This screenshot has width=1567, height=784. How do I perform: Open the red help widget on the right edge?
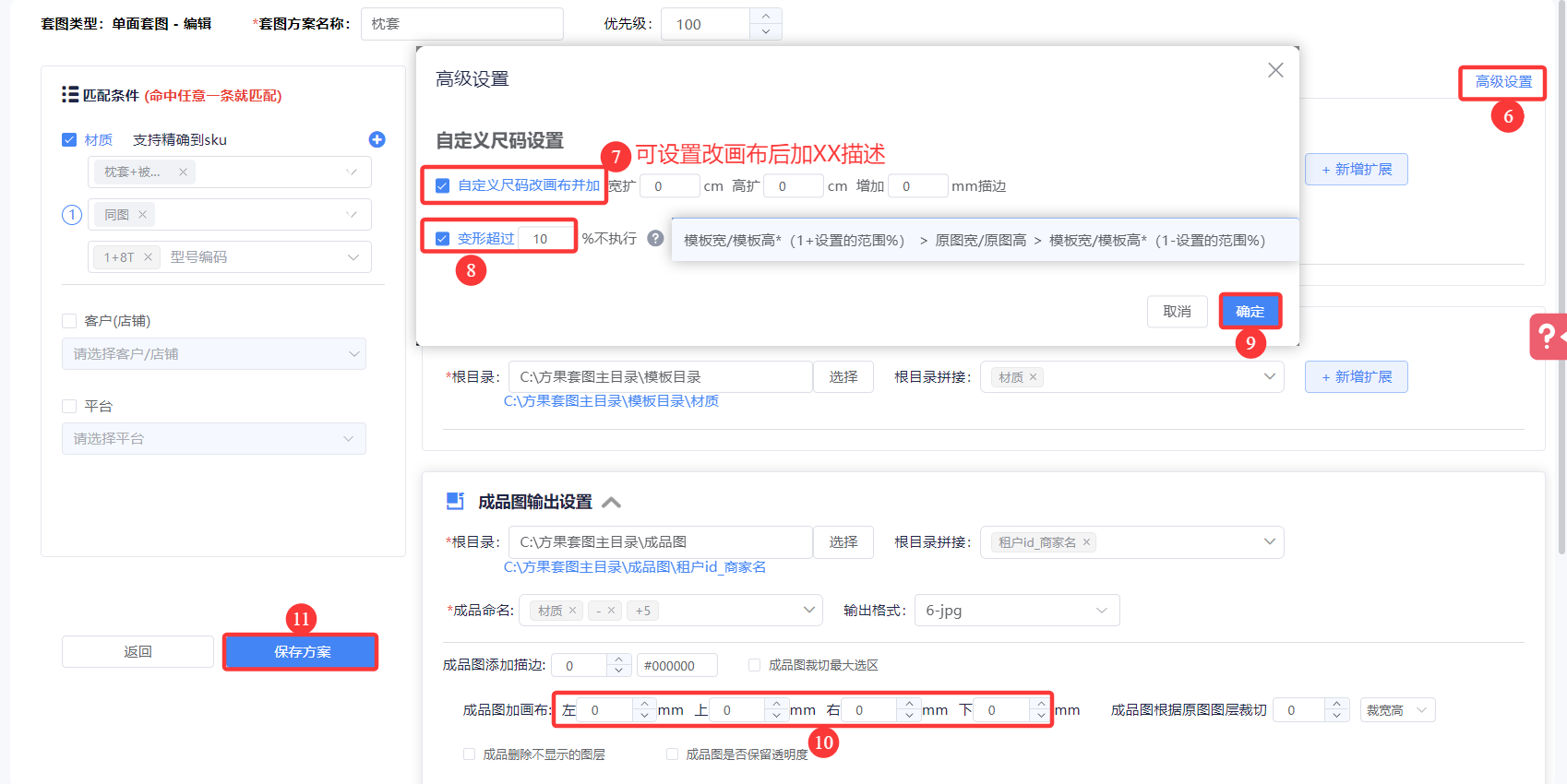tap(1548, 337)
